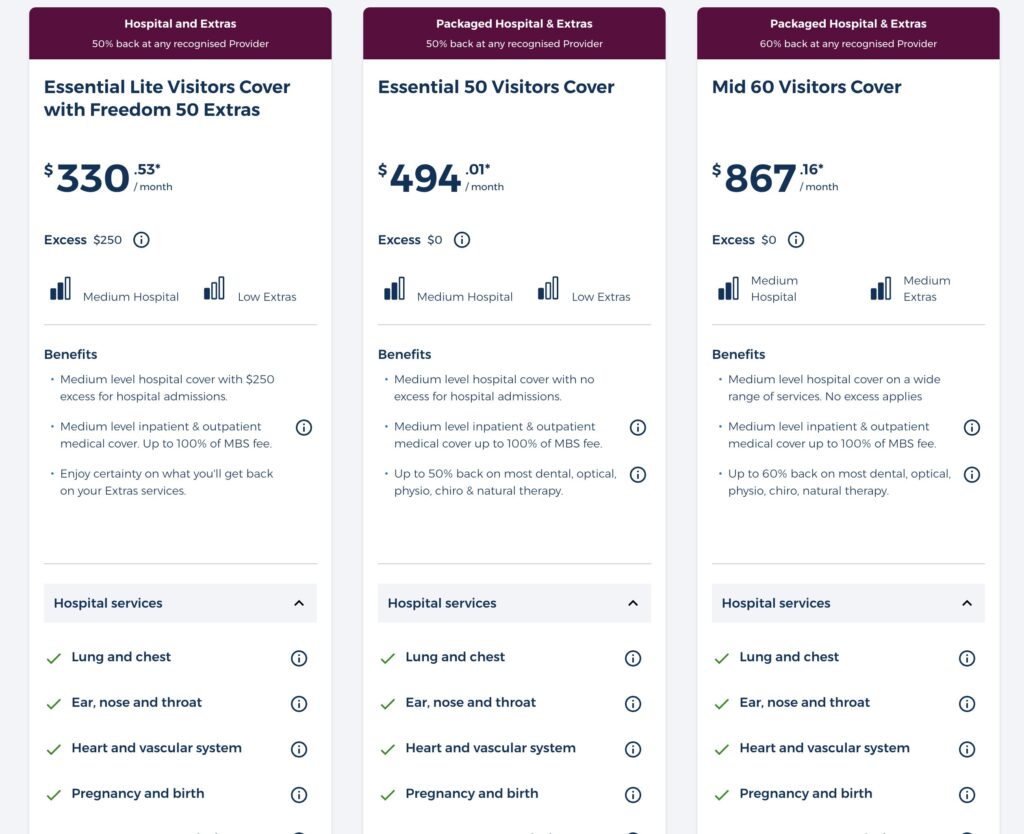This screenshot has width=1024, height=834.
Task: Click the Mid 60 Visitors Cover title
Action: tap(806, 87)
